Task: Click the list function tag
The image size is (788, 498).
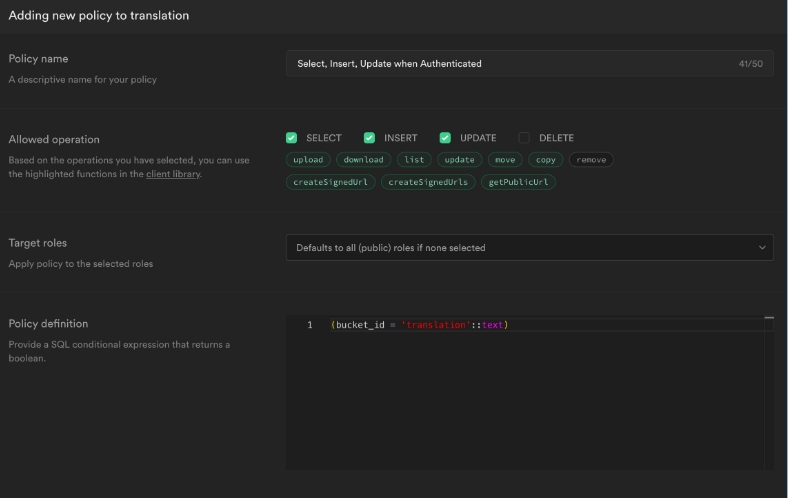Action: pos(414,160)
